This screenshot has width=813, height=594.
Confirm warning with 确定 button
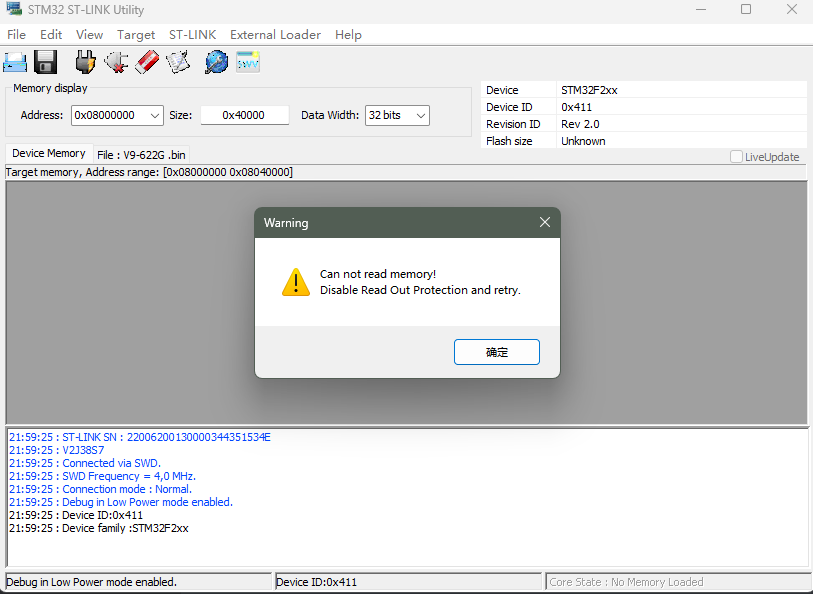point(497,352)
